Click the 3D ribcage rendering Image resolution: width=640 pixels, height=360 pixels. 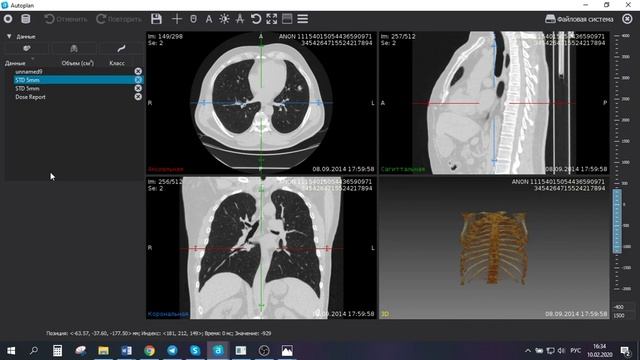click(x=493, y=248)
